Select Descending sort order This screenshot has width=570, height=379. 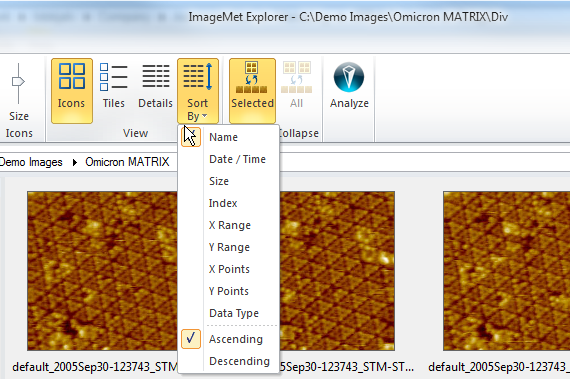click(x=228, y=361)
